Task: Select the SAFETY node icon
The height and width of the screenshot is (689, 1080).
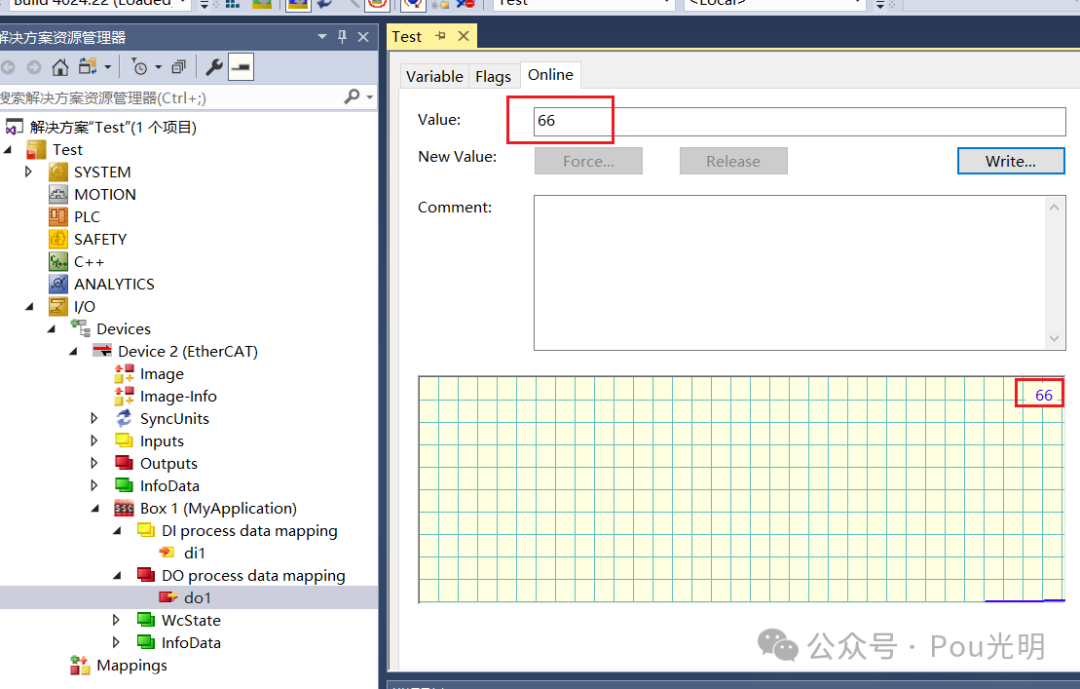Action: click(59, 239)
